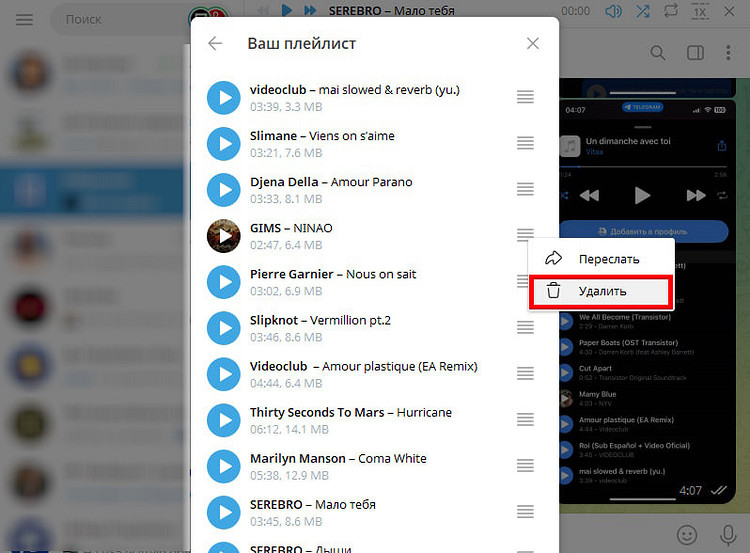
Task: Play Slimane – Viens on s'aime
Action: click(223, 143)
